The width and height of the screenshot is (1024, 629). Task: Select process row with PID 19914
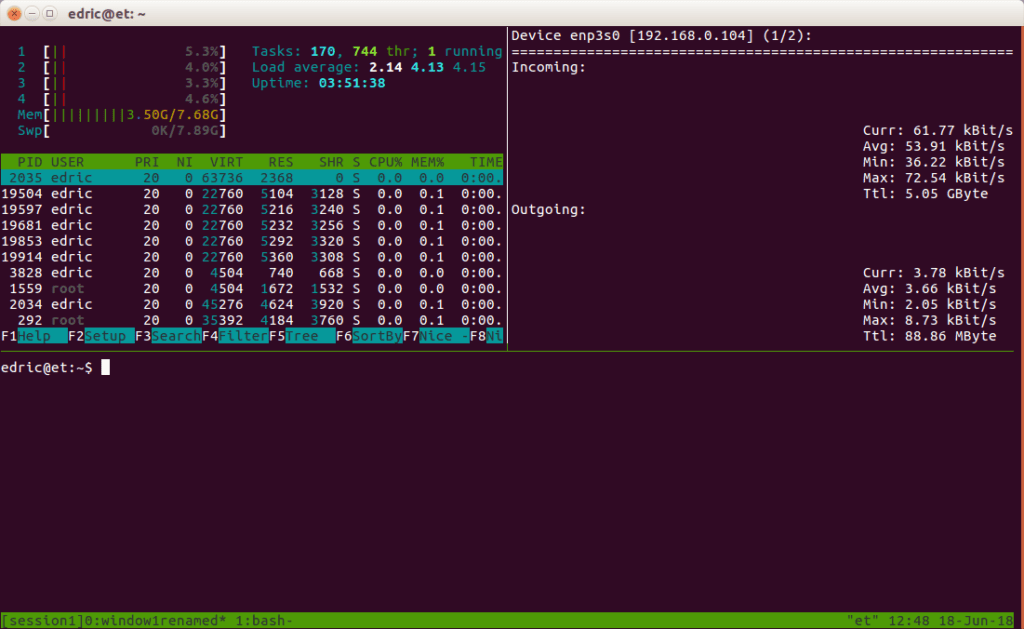(252, 257)
